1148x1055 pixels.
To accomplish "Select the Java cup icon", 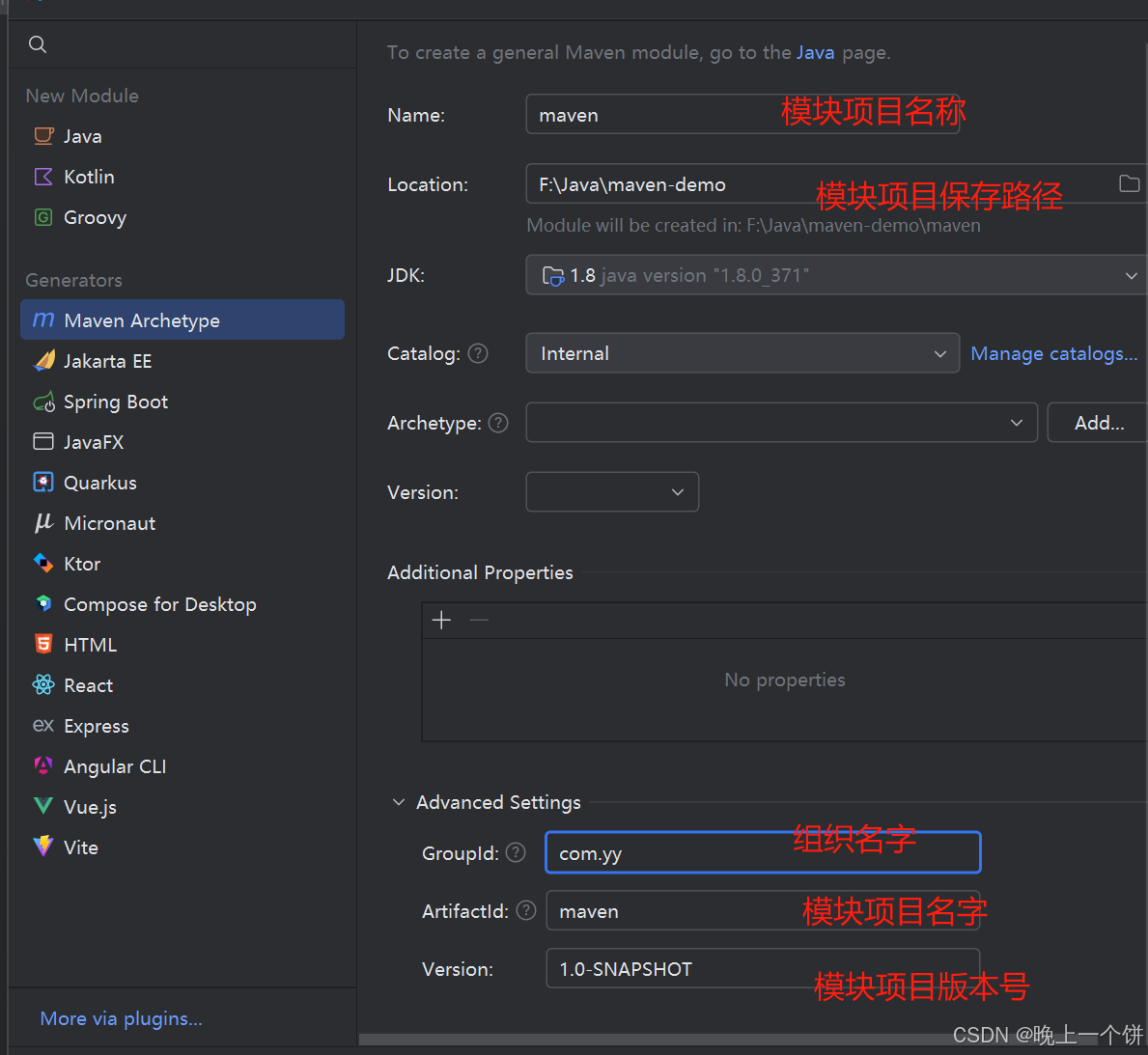I will pos(43,136).
